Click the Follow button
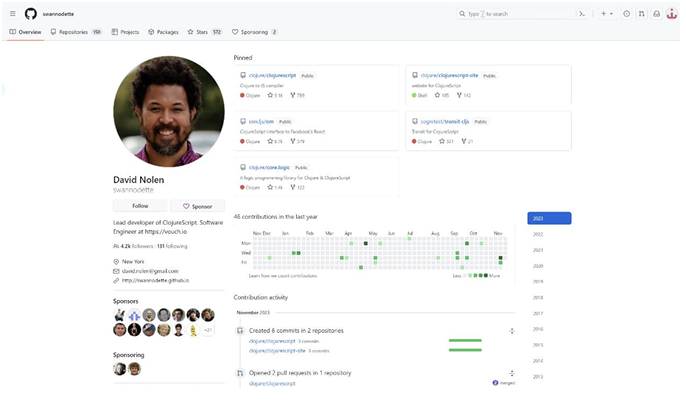Viewport: 686px width, 411px height. [x=140, y=206]
